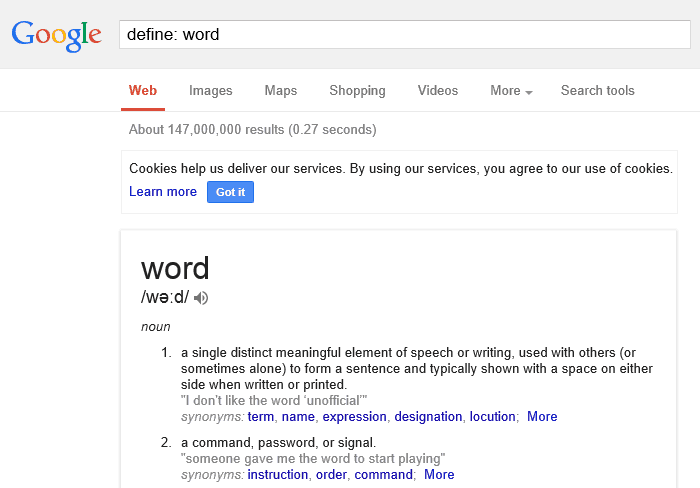Open the Shopping tab
This screenshot has width=700, height=488.
[x=357, y=91]
